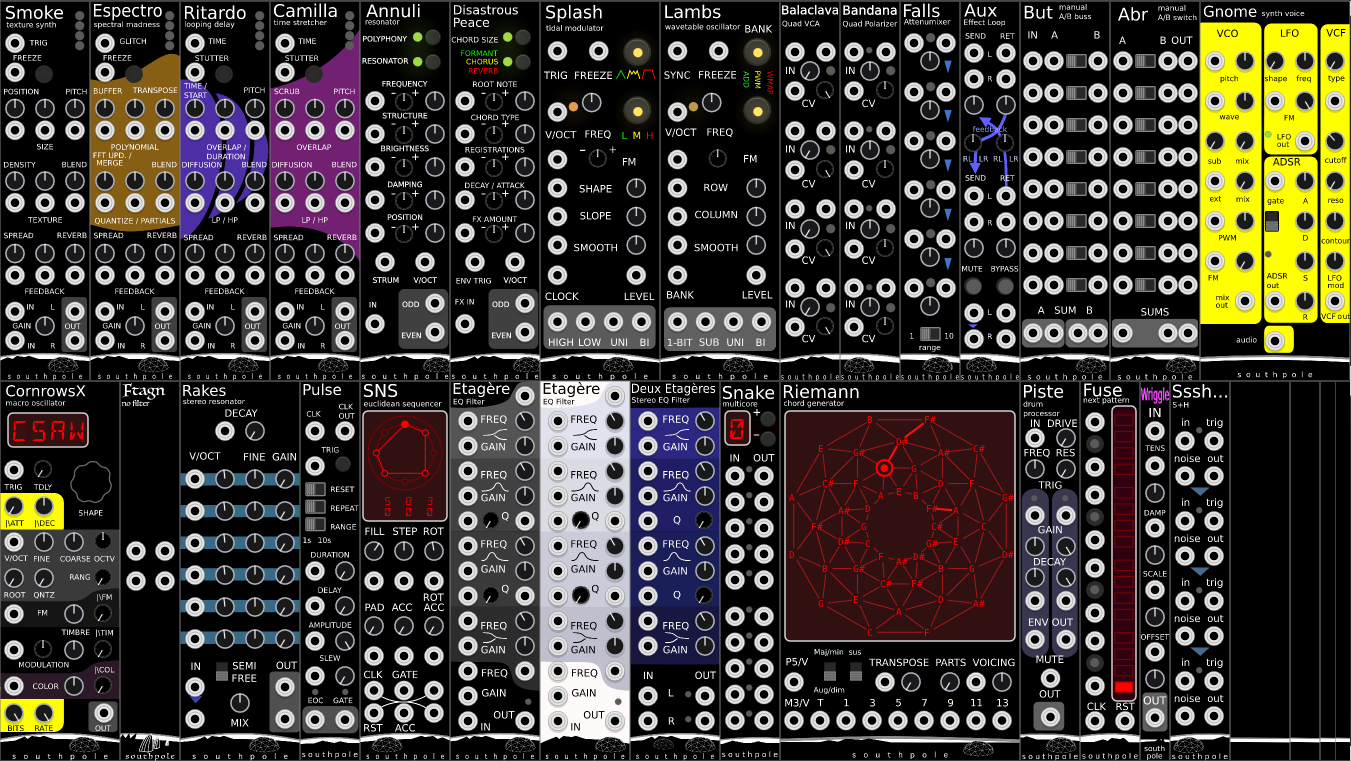Click Pulse CLK OUT jack
The width and height of the screenshot is (1351, 761).
[x=345, y=430]
